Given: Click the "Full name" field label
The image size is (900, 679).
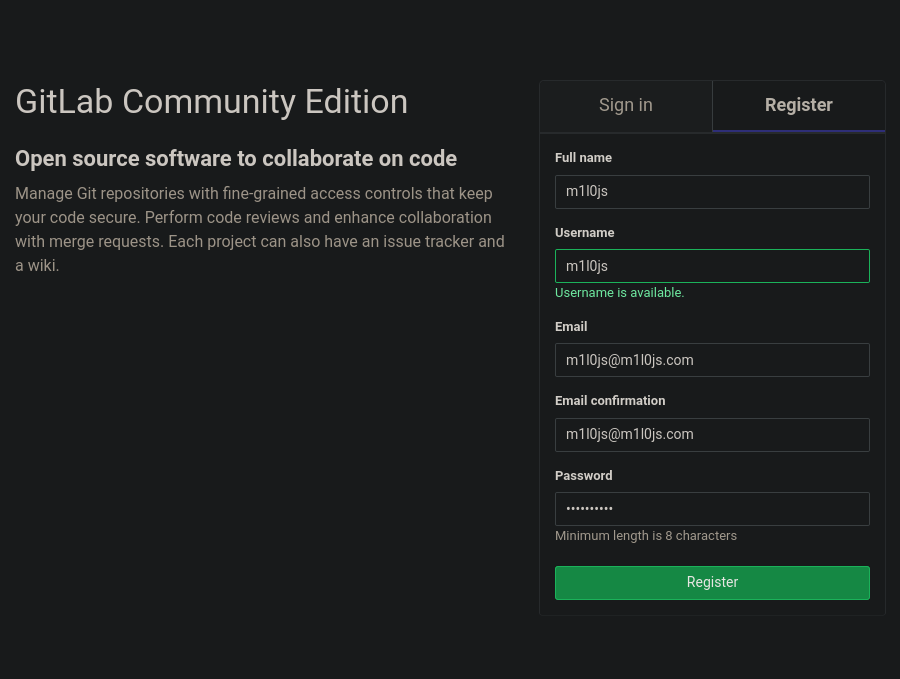Looking at the screenshot, I should click(583, 158).
